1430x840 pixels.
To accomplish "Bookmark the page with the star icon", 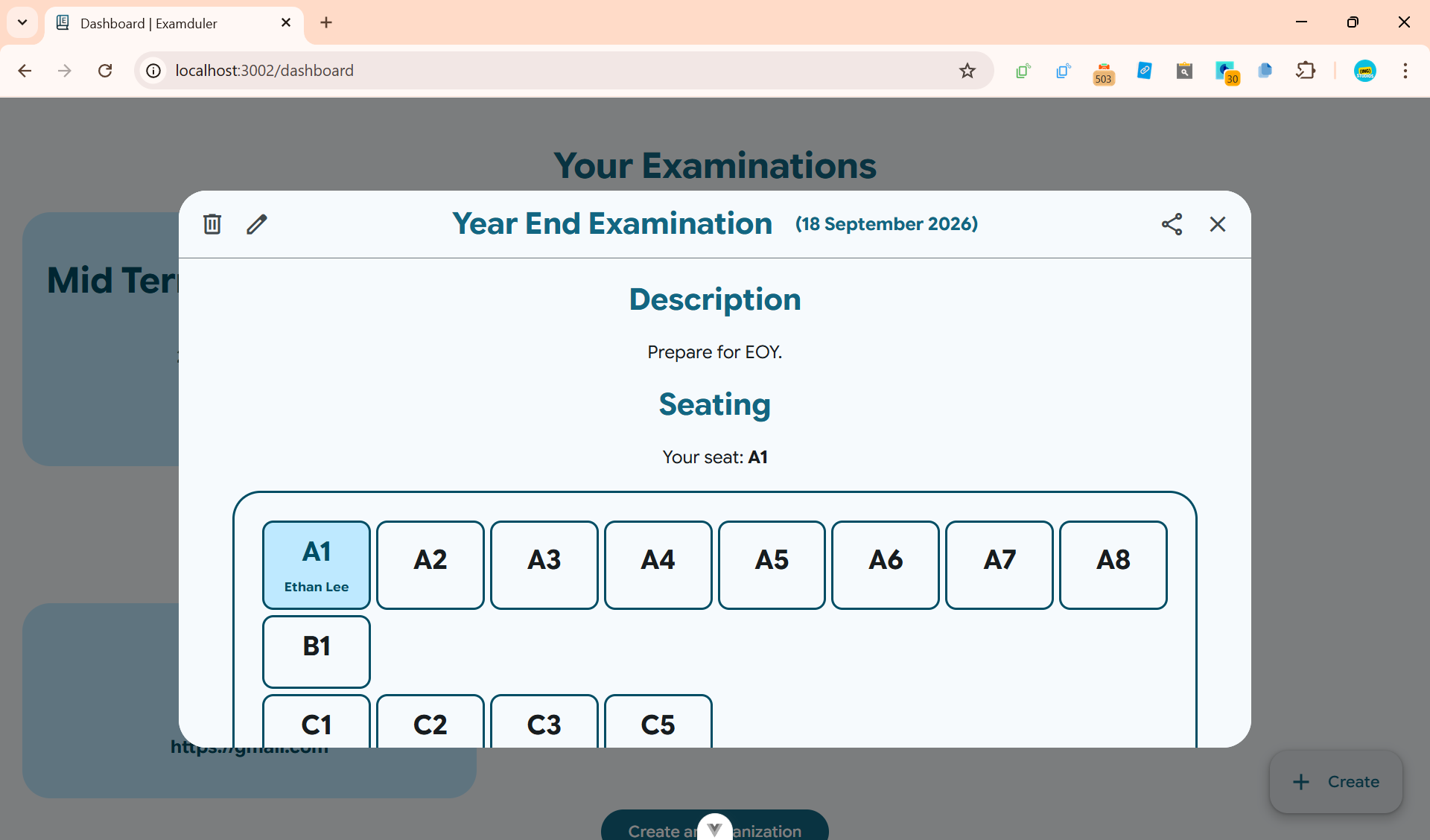I will pyautogui.click(x=966, y=71).
